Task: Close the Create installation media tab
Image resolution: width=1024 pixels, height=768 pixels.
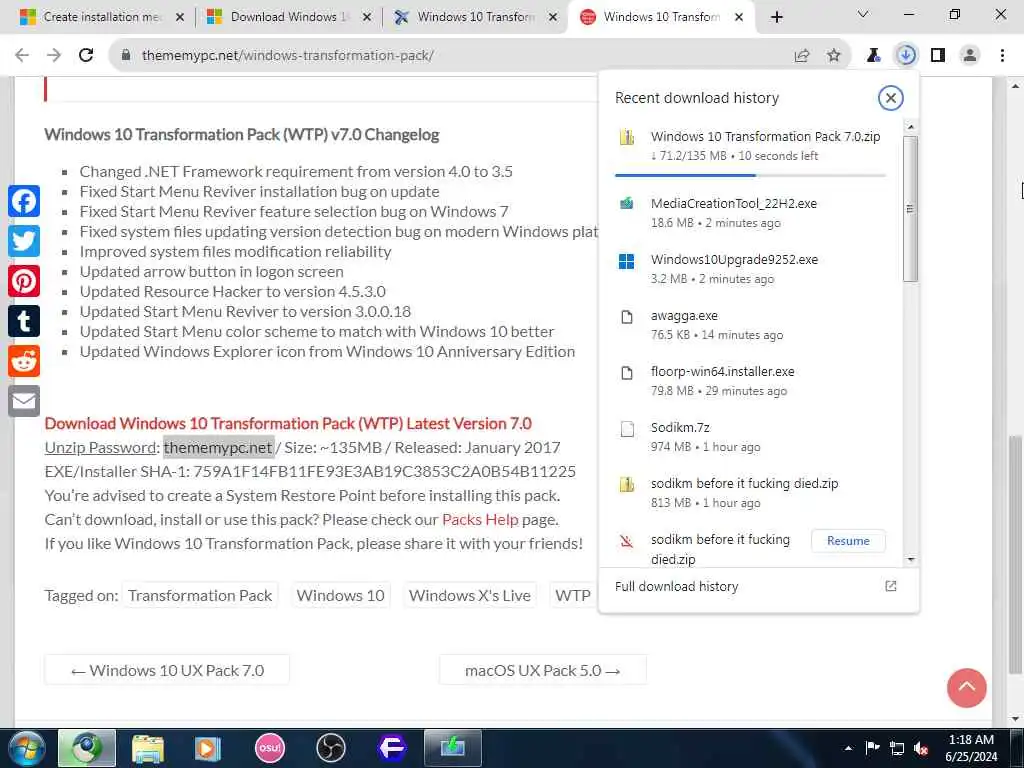Action: point(180,18)
